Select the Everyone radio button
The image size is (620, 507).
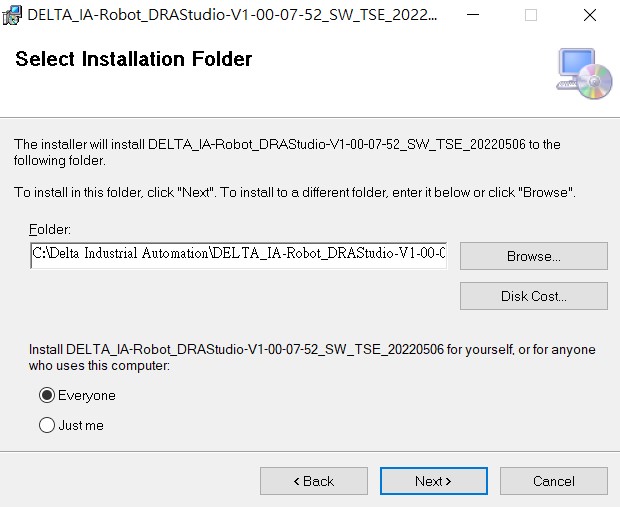click(47, 395)
